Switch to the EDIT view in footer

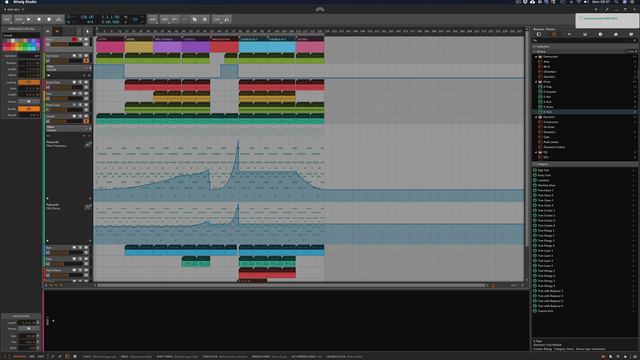(x=41, y=357)
